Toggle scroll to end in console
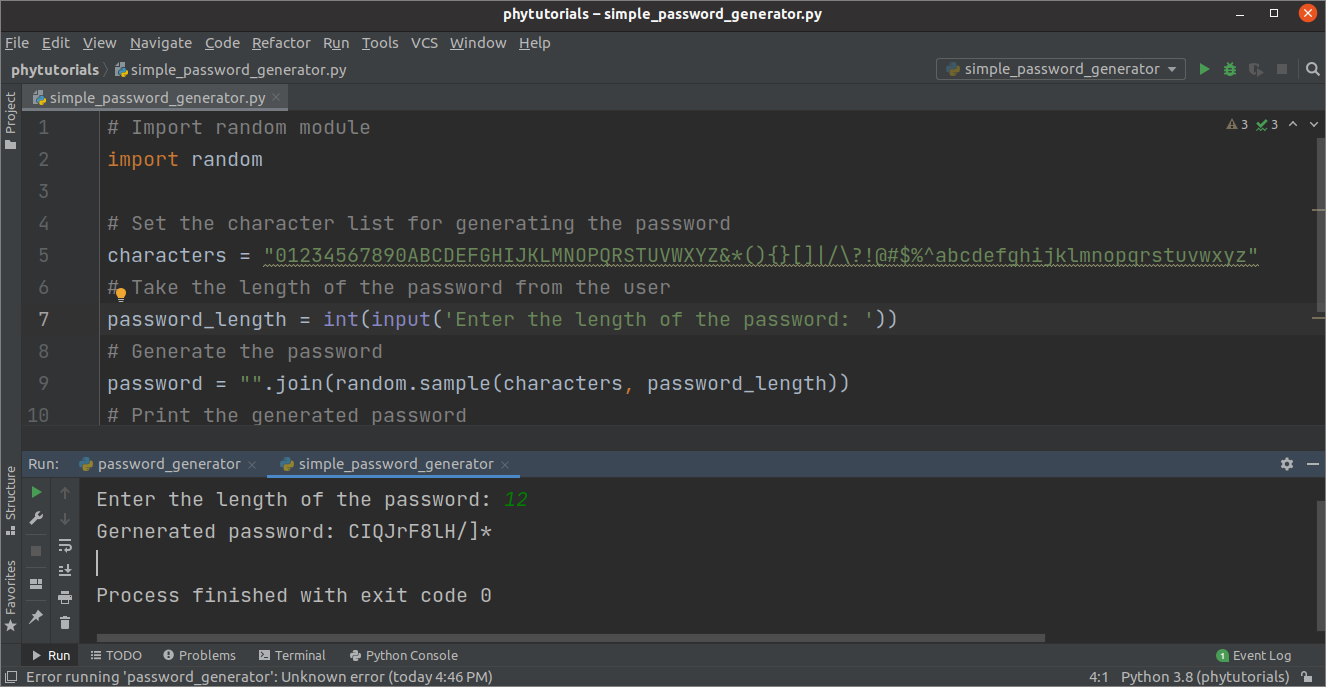The height and width of the screenshot is (687, 1326). (65, 570)
